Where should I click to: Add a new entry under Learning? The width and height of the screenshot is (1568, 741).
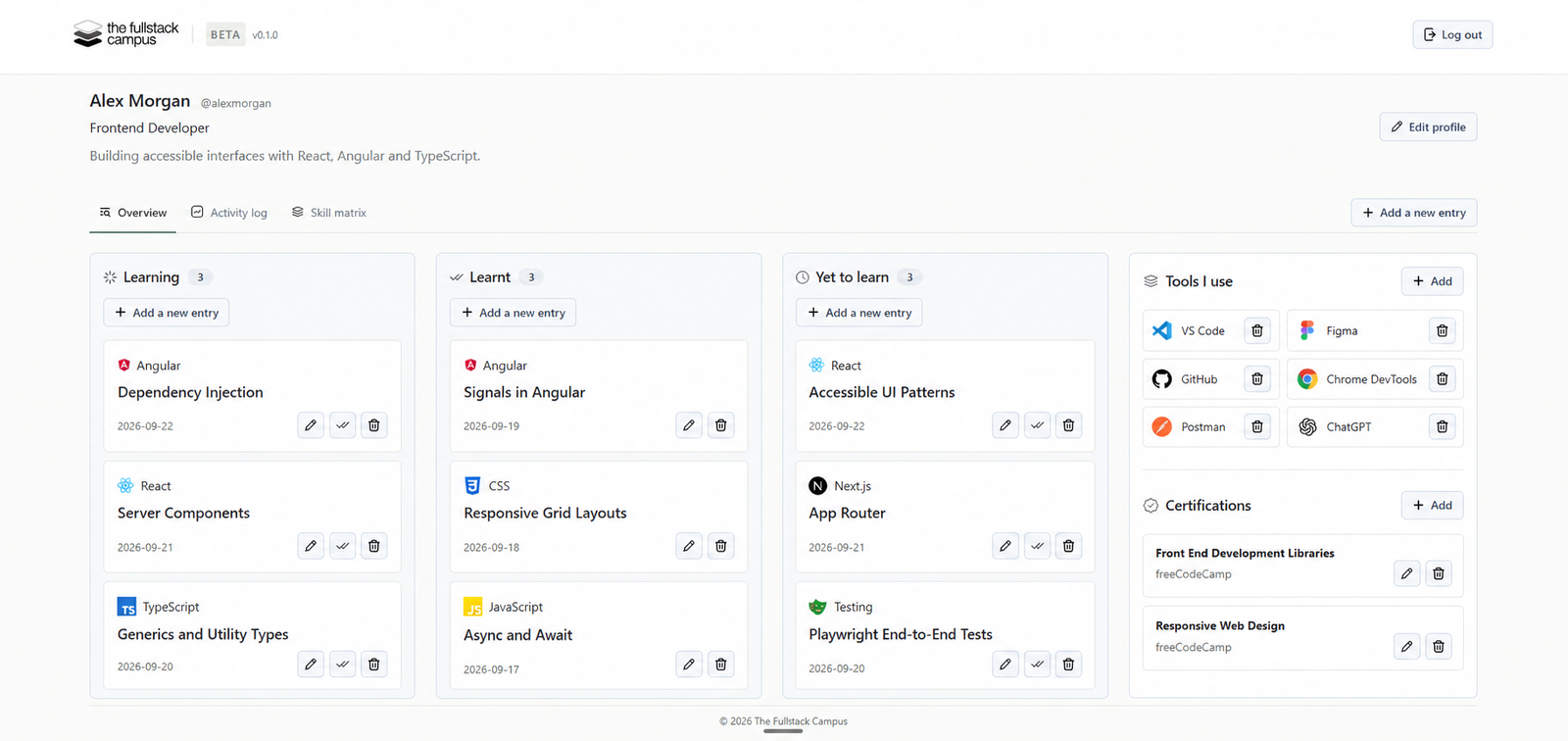pos(167,313)
